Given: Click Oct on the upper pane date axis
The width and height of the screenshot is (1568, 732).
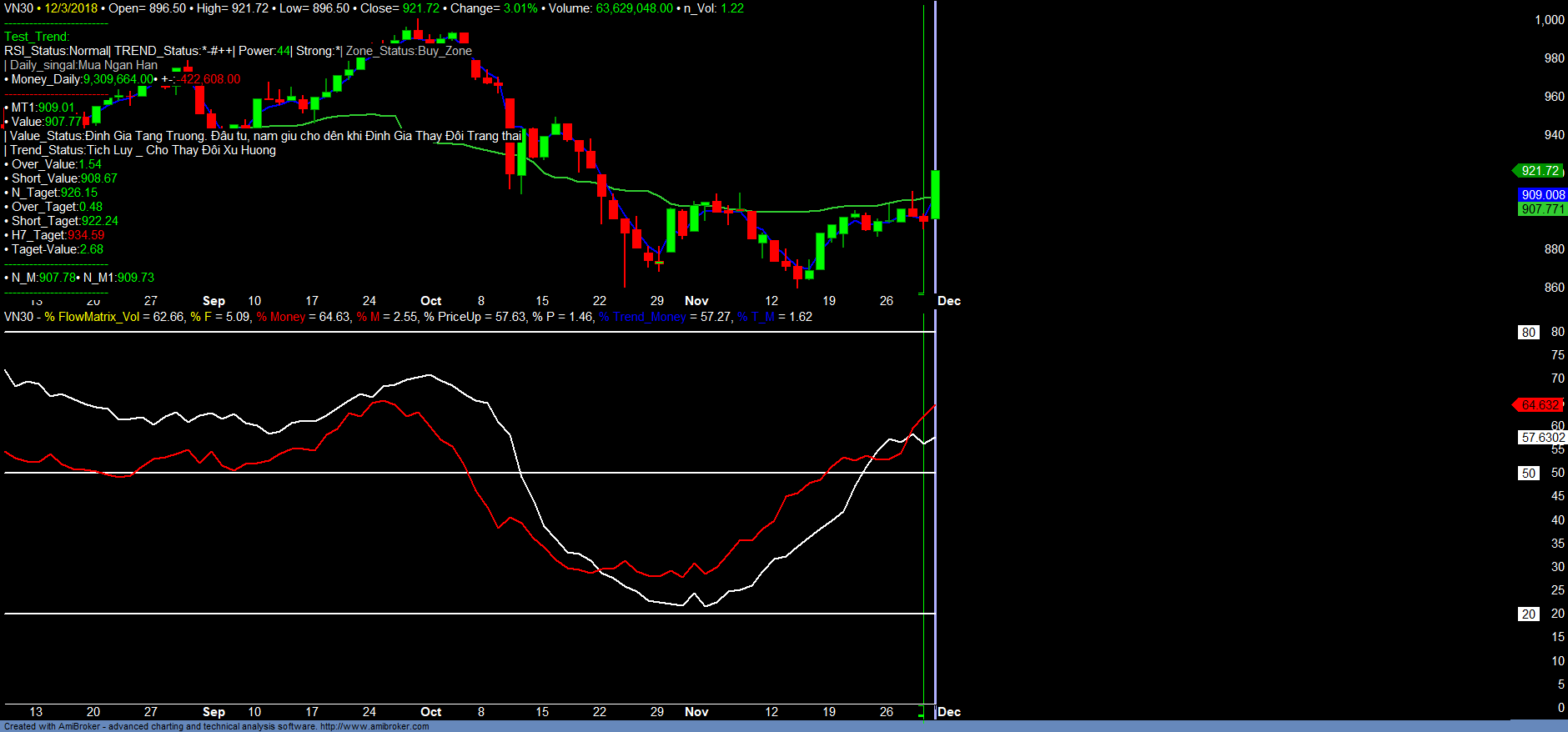Looking at the screenshot, I should coord(430,301).
